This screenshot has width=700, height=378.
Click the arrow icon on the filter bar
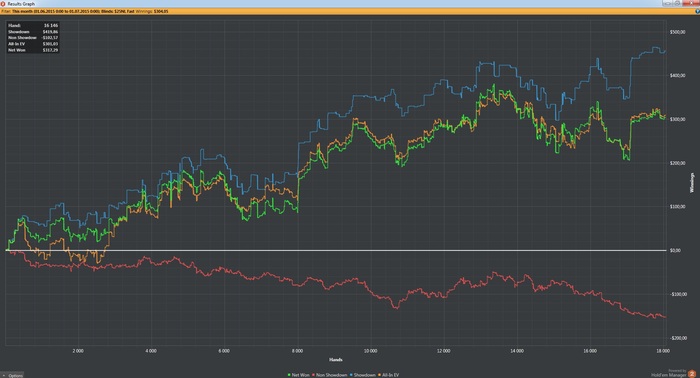(x=697, y=11)
